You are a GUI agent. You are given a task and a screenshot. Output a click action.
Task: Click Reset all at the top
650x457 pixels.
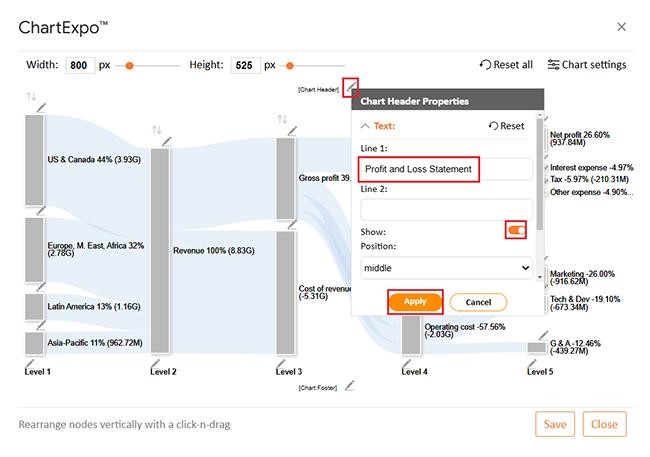(506, 65)
